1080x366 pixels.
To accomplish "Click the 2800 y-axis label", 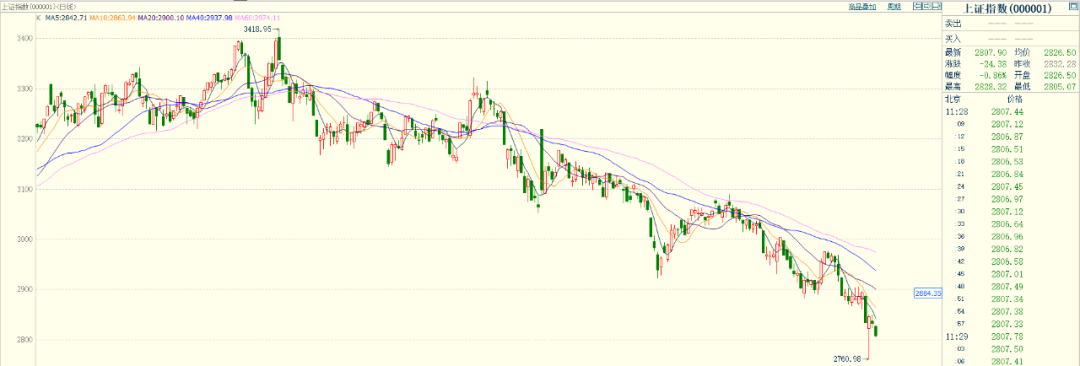I will click(24, 340).
